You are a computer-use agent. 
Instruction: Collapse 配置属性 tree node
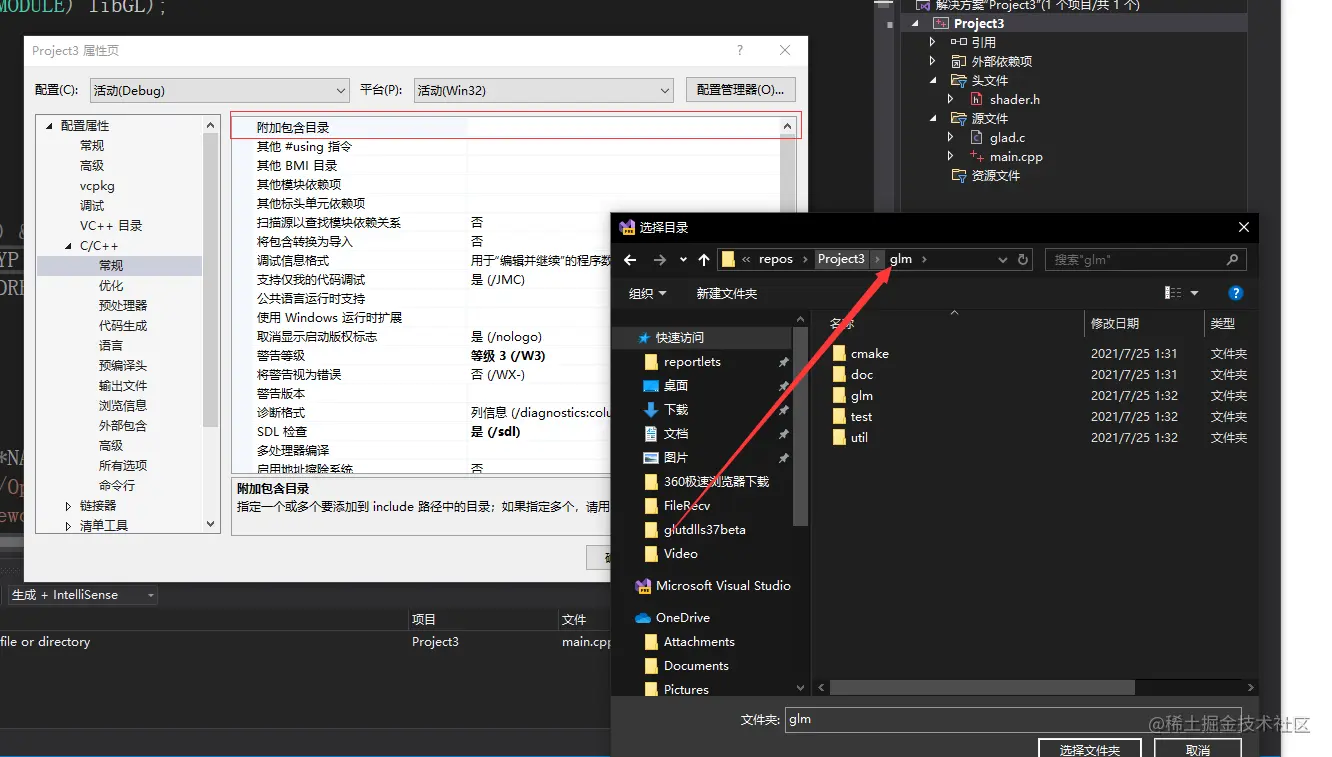click(48, 126)
